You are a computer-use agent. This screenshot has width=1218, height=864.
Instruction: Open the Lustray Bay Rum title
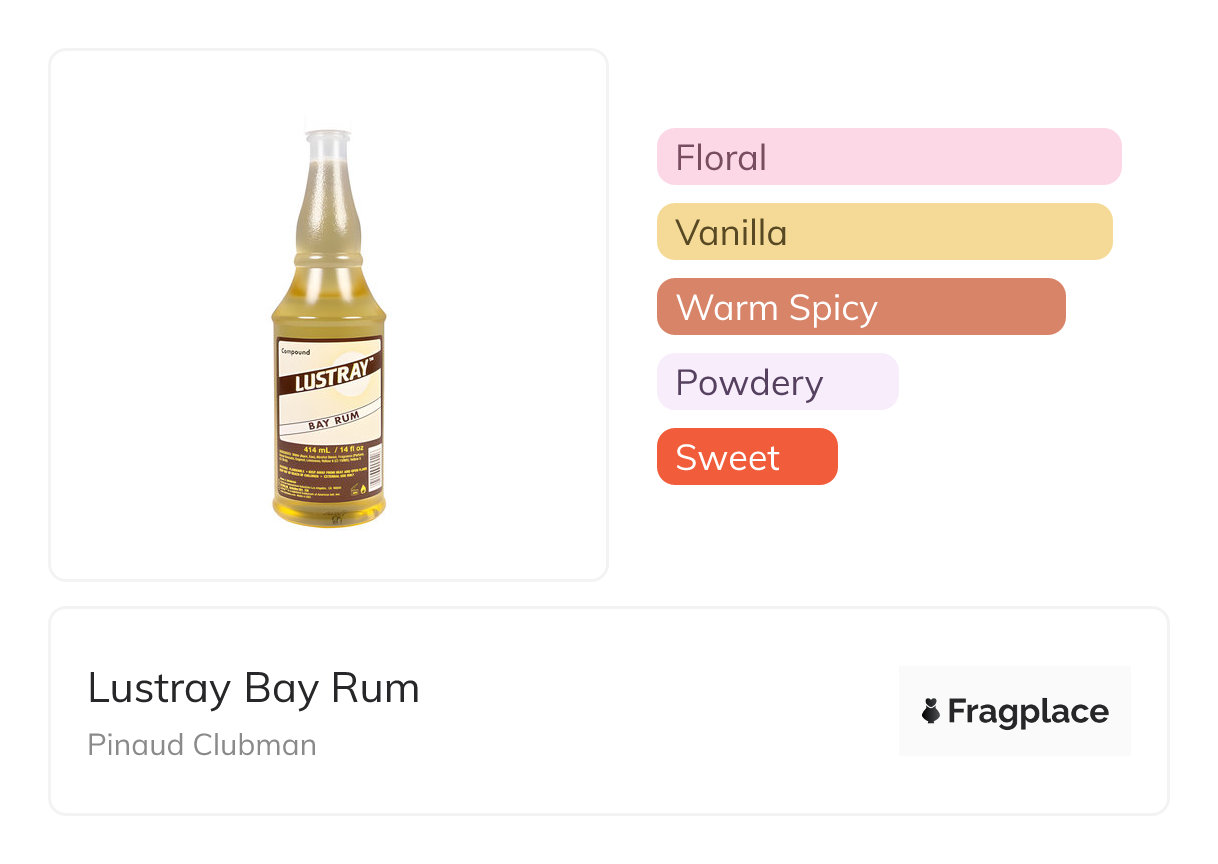[253, 688]
